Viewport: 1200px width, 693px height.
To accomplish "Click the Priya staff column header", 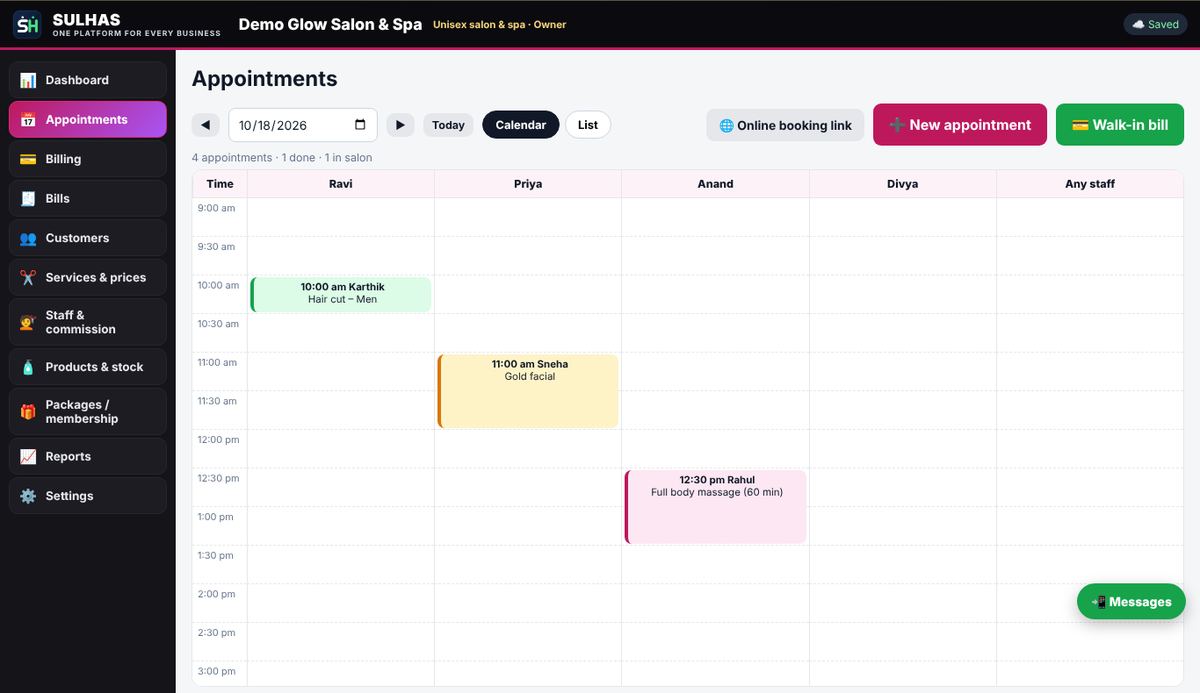I will (x=528, y=184).
